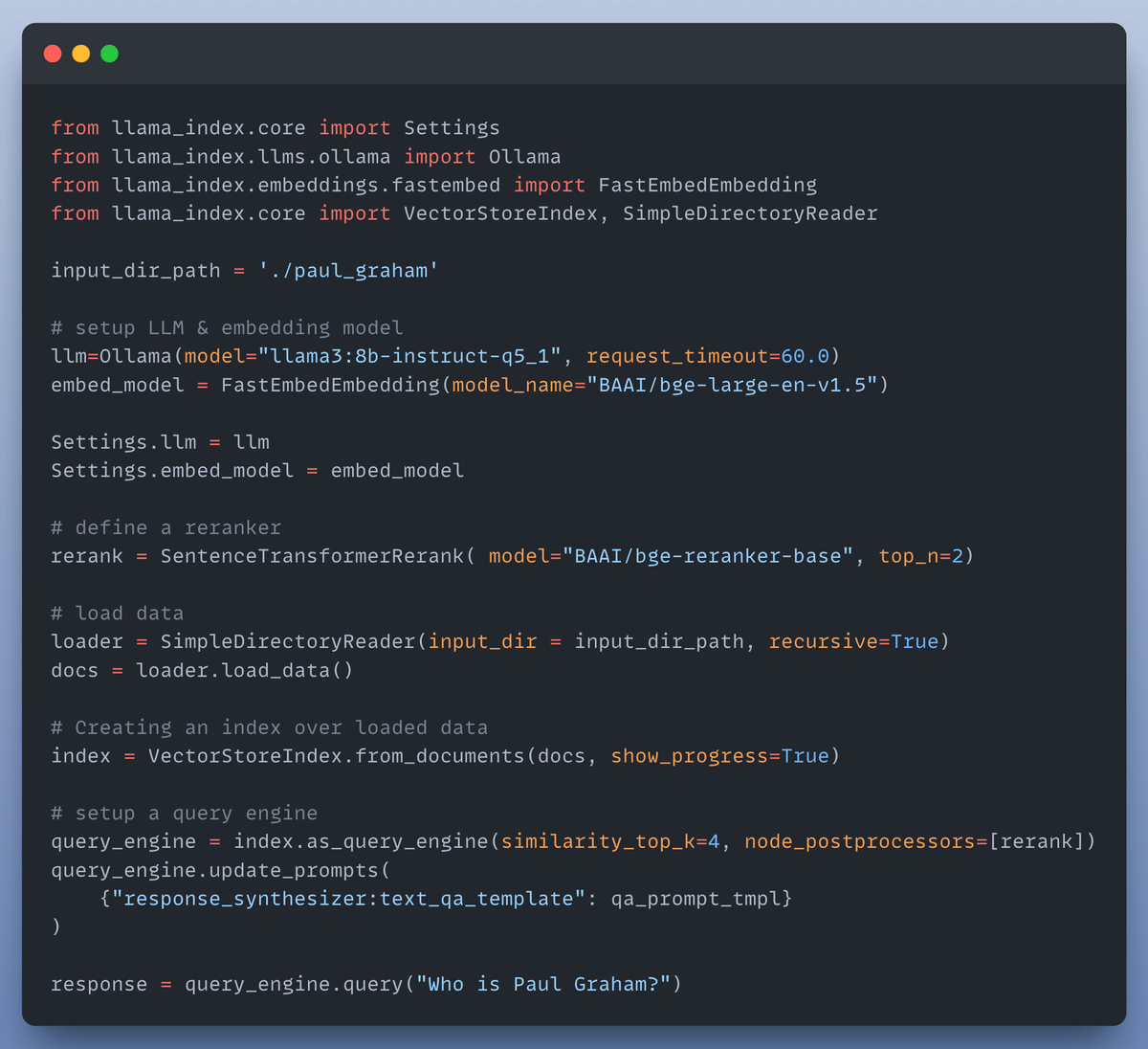Click the string "BAAI/bge-reranker-base"

pyautogui.click(x=708, y=556)
